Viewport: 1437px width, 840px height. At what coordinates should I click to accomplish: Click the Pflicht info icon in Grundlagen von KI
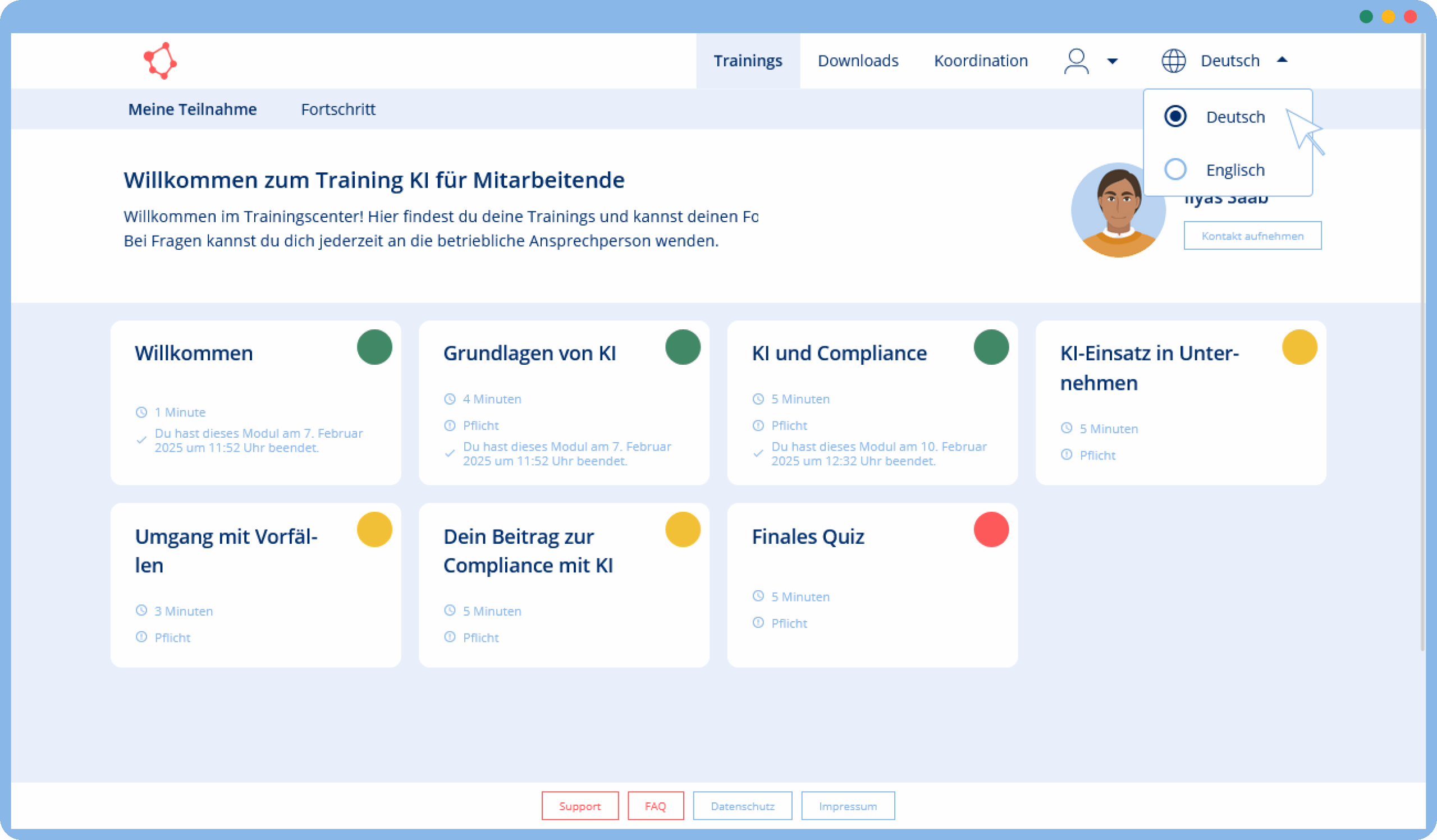click(450, 425)
